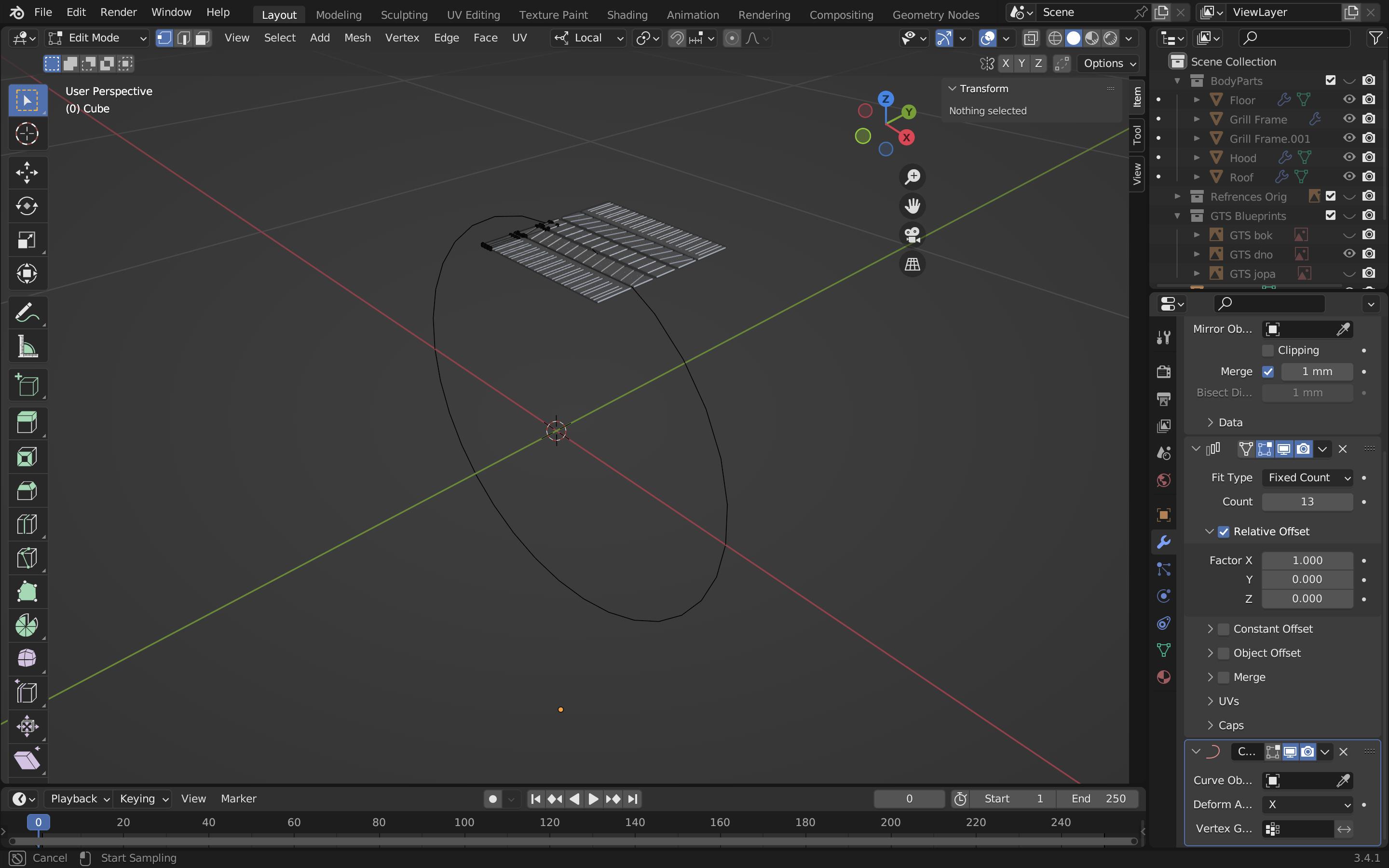The image size is (1389, 868).
Task: Enable Object Offset checkbox
Action: click(1224, 653)
